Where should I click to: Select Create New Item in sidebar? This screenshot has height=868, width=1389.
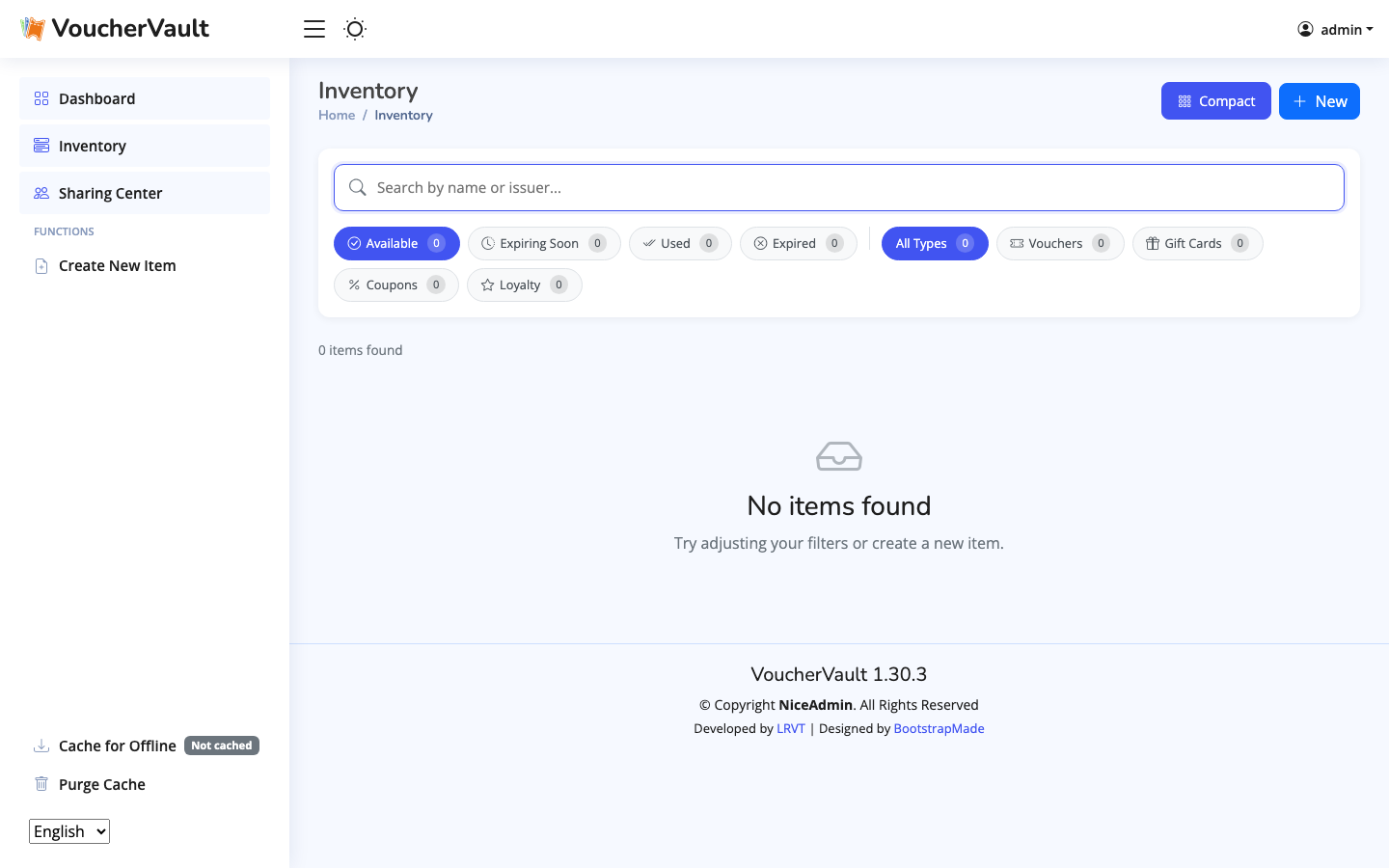145,266
